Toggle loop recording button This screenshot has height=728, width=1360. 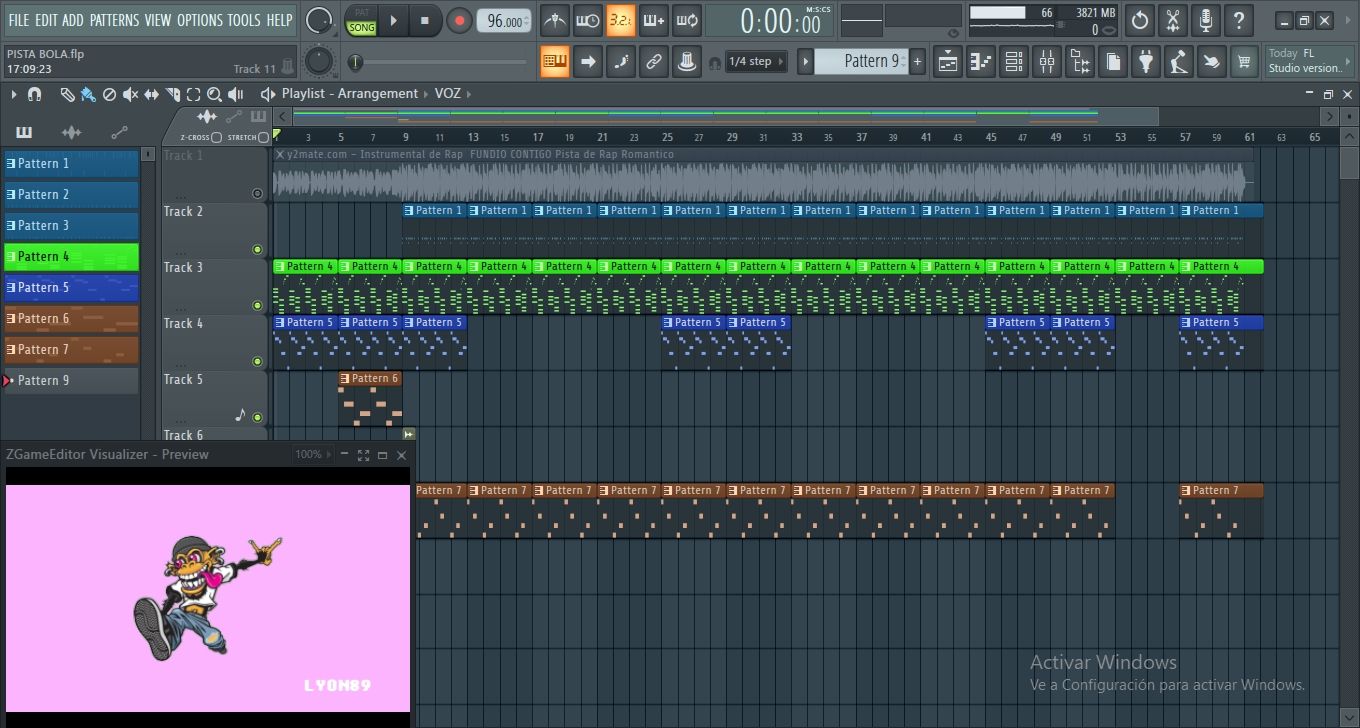[x=687, y=20]
